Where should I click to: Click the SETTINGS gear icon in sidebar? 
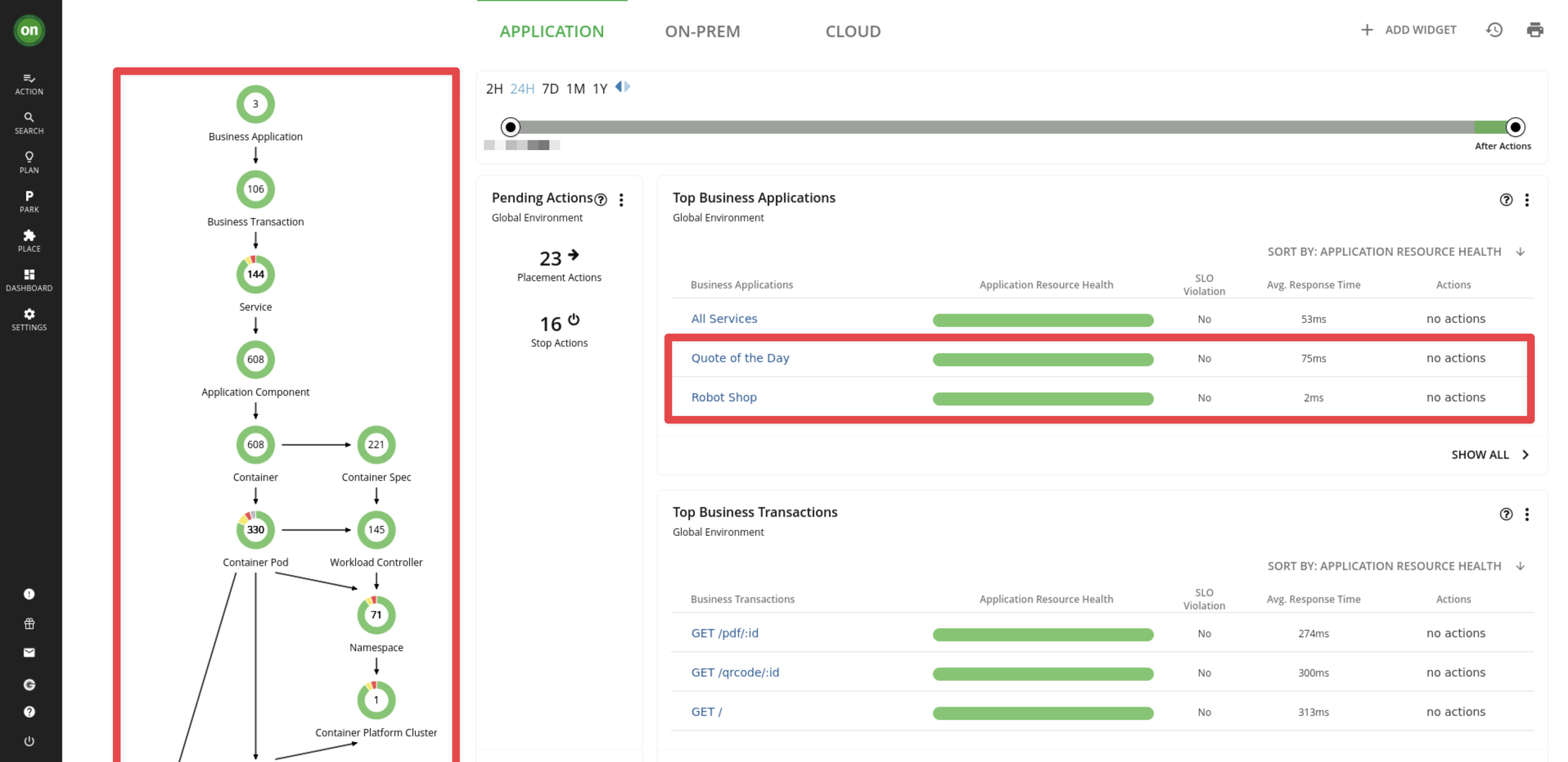point(29,314)
